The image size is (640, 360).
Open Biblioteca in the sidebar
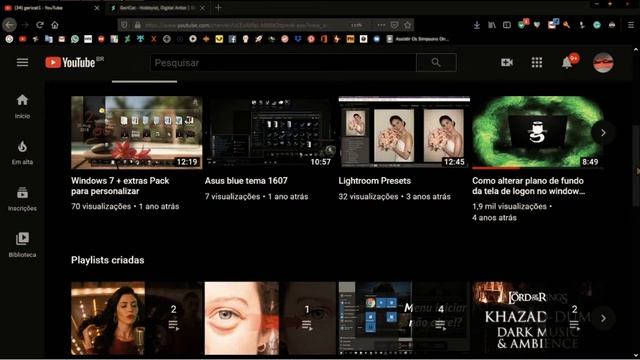(x=22, y=245)
